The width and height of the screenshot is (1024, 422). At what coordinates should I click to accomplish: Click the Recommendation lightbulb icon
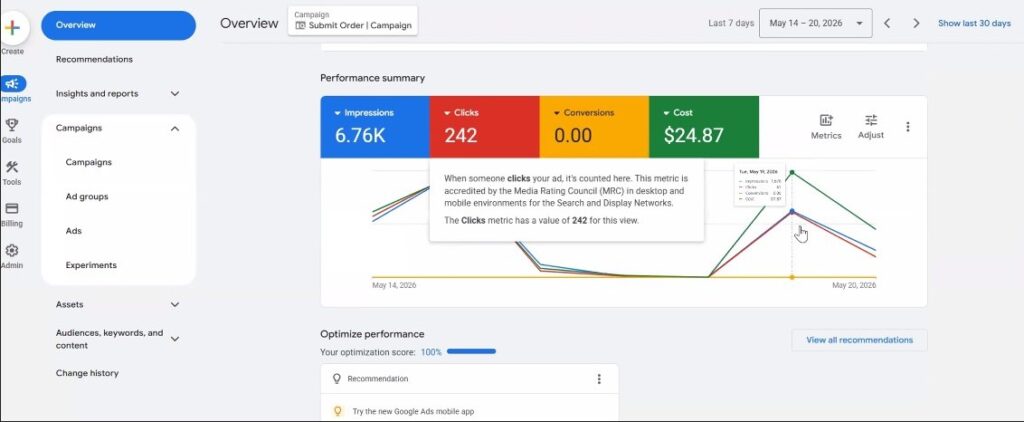coord(337,379)
